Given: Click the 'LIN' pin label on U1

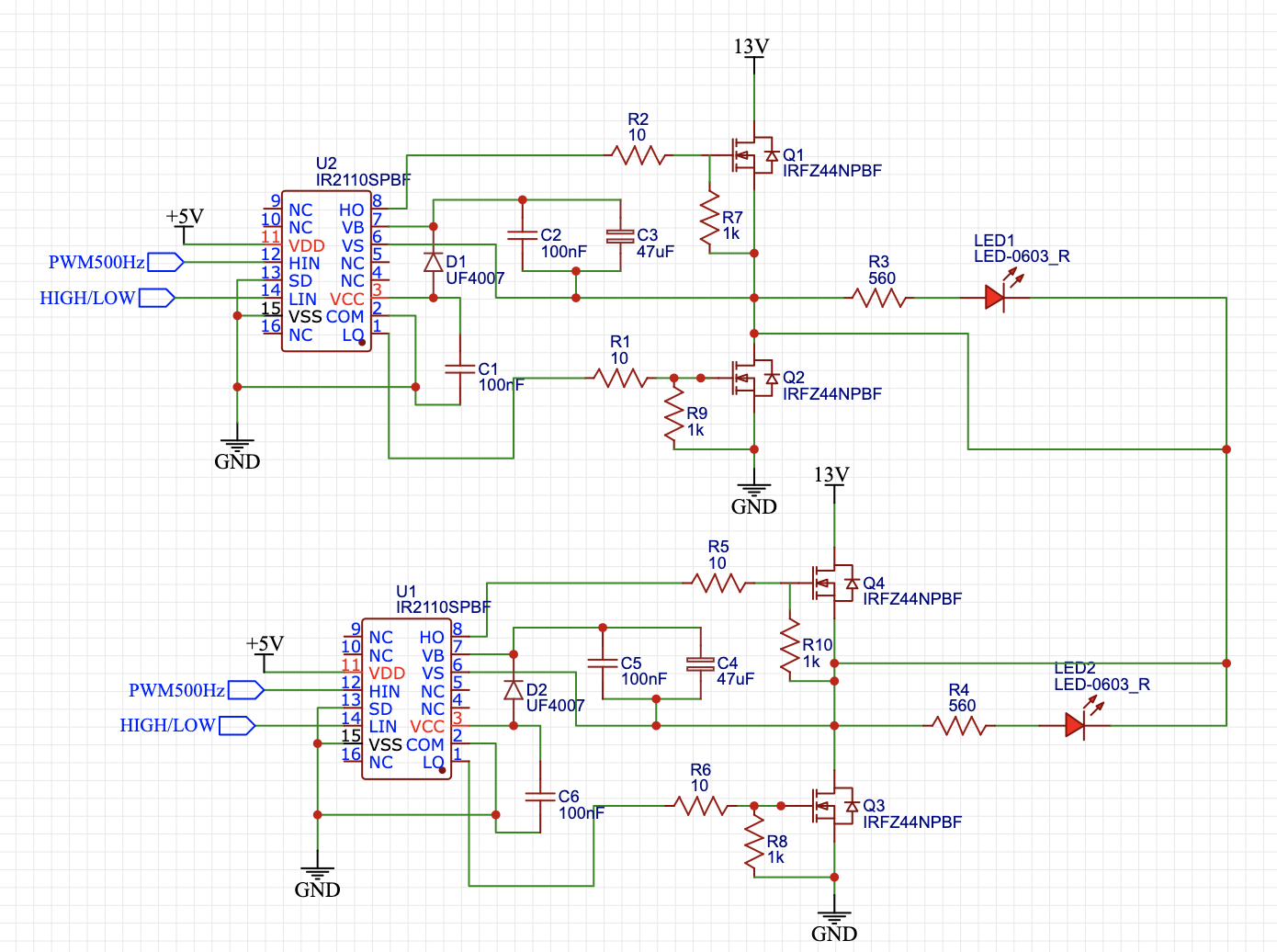Looking at the screenshot, I should (383, 727).
